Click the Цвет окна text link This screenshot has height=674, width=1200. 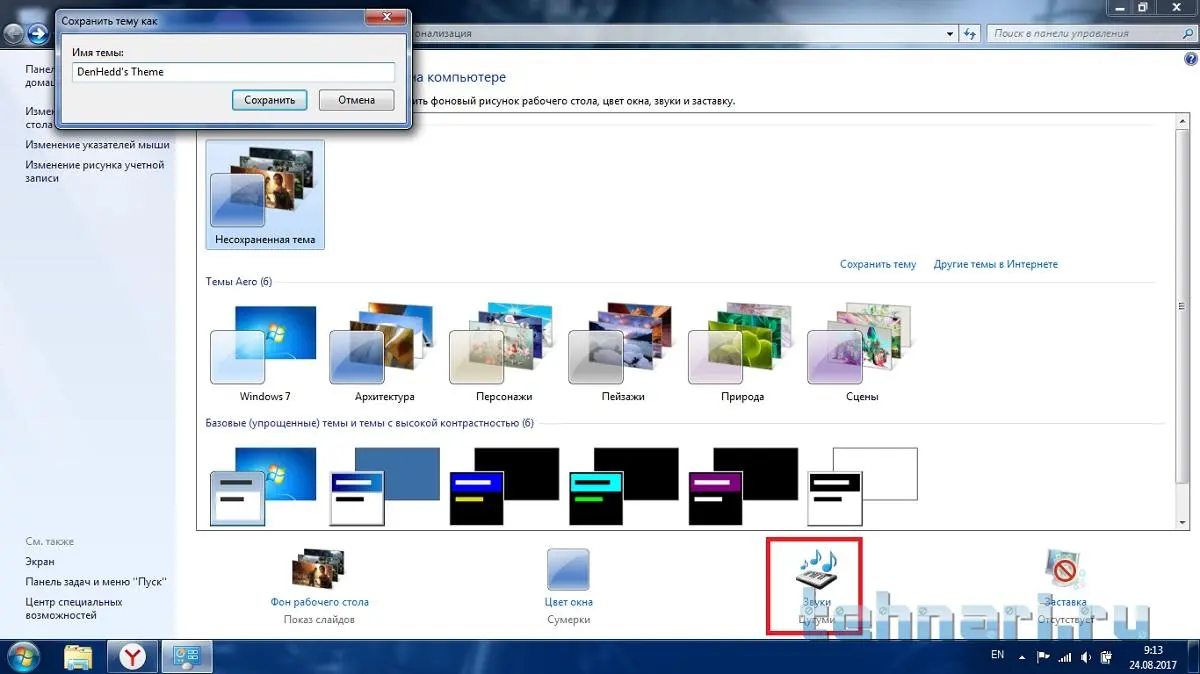[568, 602]
